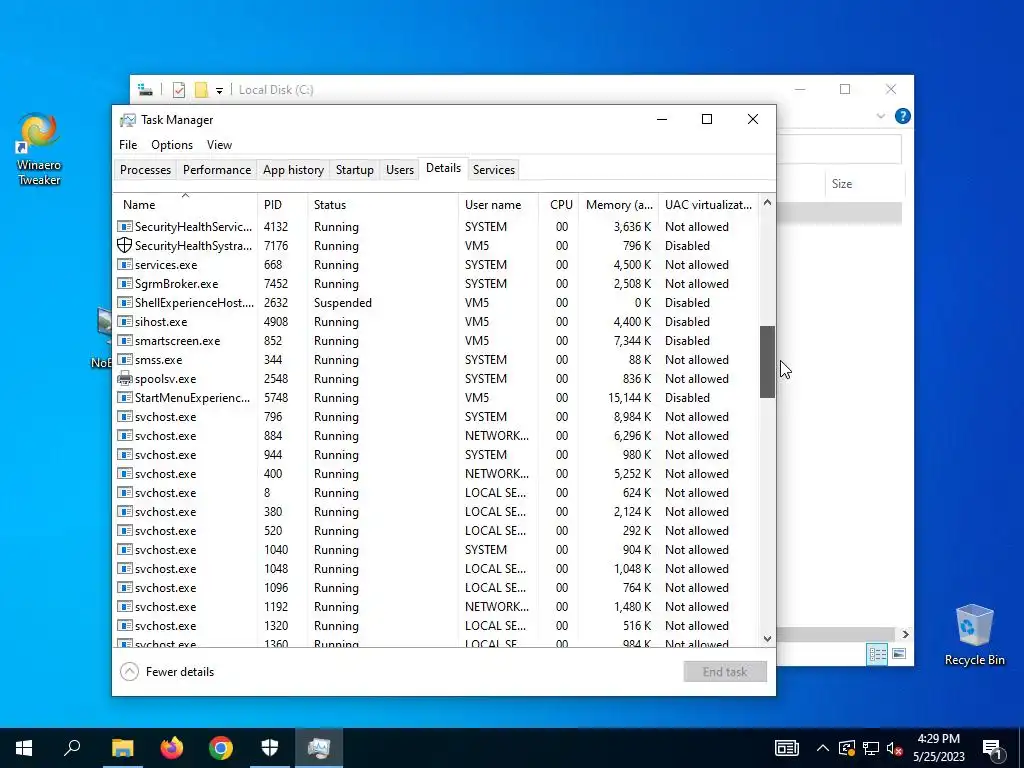The image size is (1024, 768).
Task: Switch to the Startup tab
Action: (x=355, y=170)
